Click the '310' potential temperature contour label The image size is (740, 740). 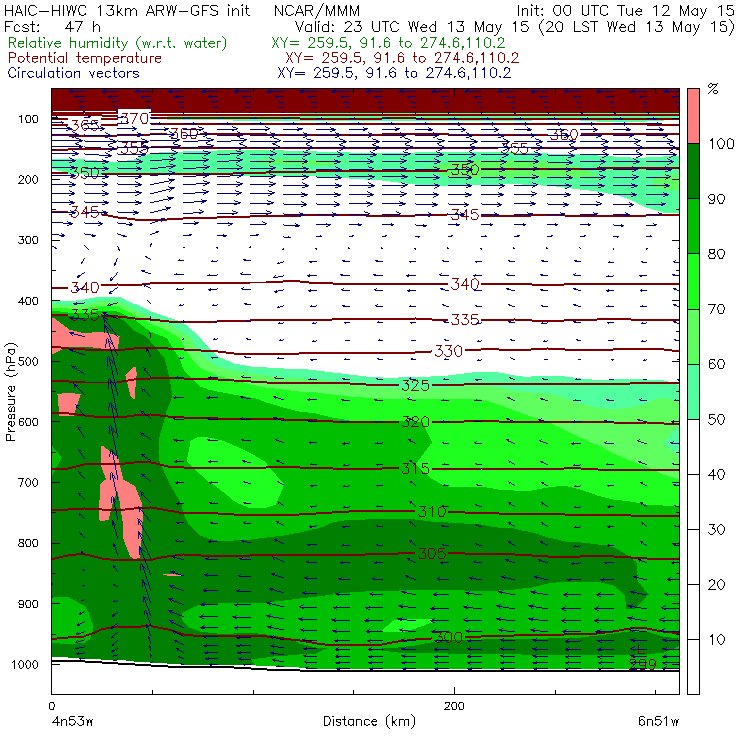(x=432, y=512)
